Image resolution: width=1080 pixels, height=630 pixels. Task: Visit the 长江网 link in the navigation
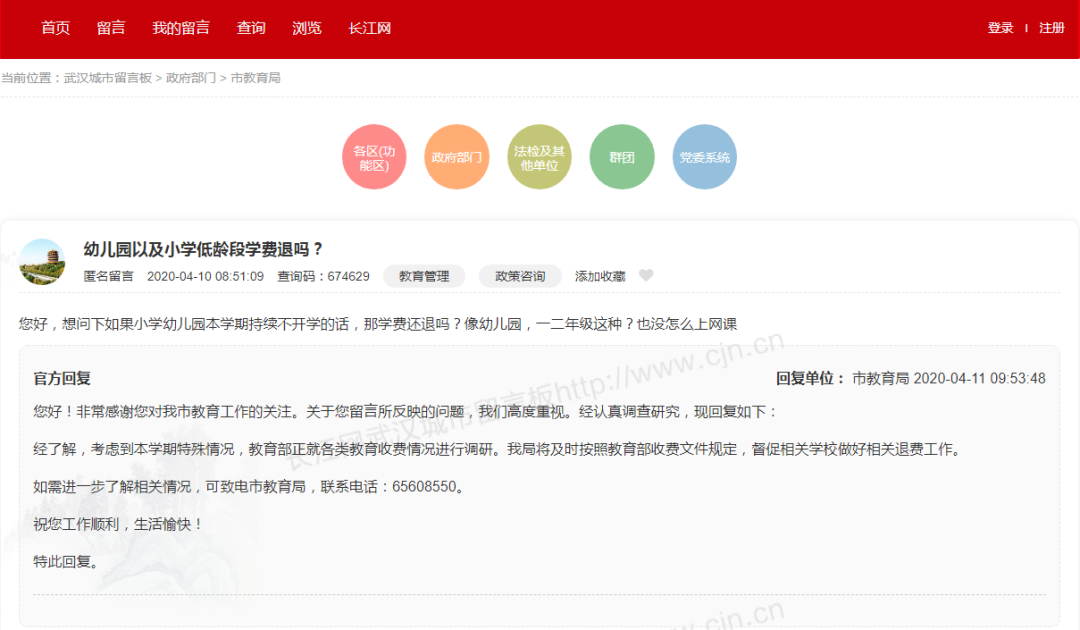click(369, 28)
